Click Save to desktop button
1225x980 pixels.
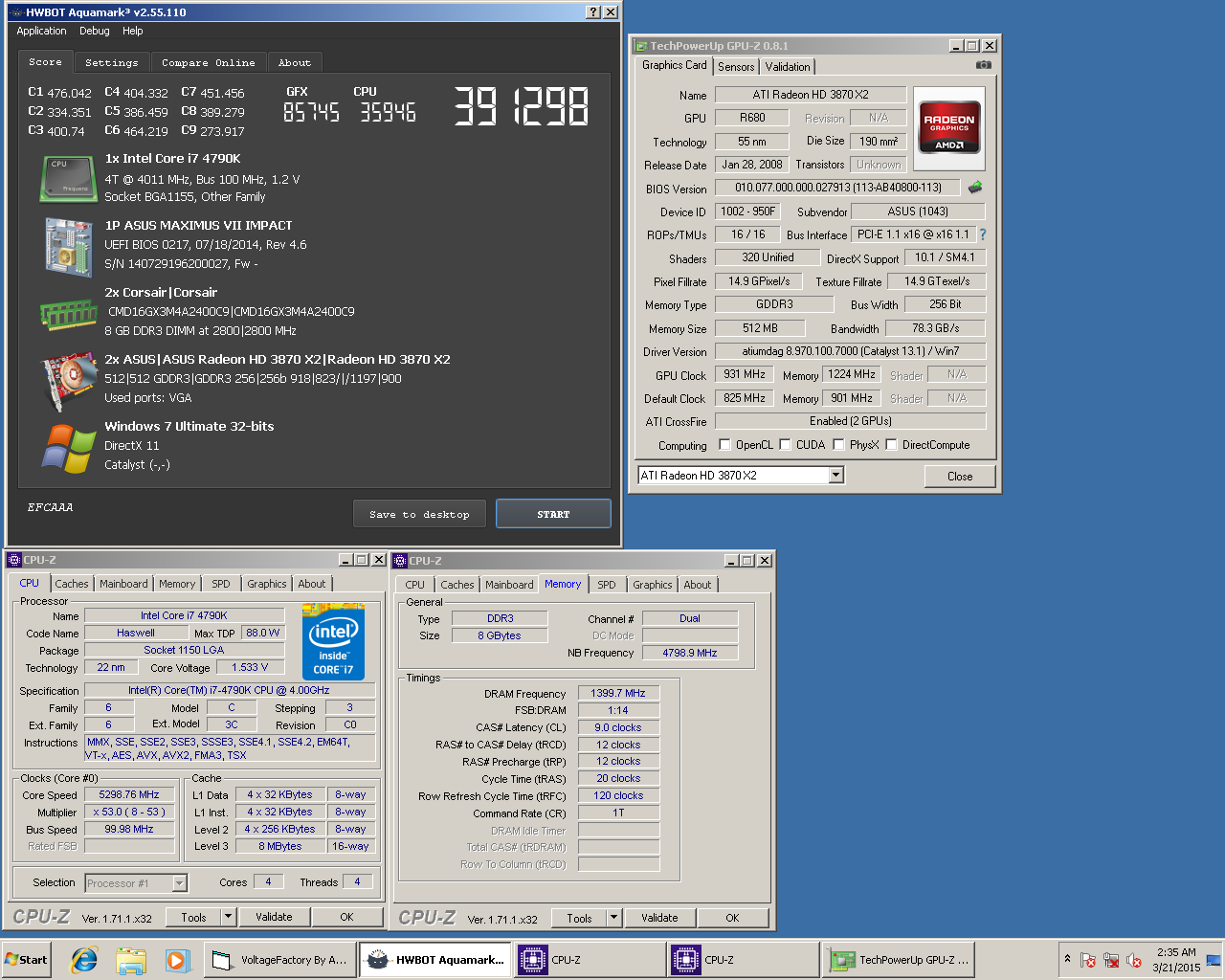pos(419,514)
